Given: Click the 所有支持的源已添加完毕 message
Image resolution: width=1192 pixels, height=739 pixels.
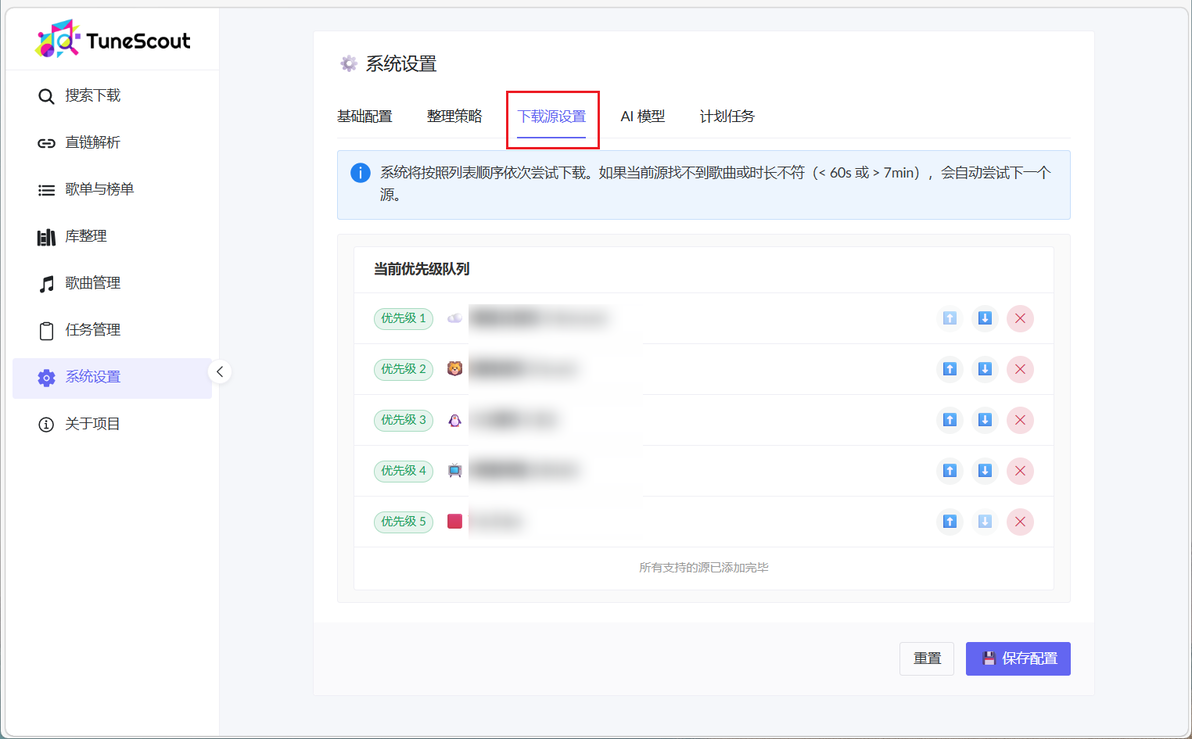Looking at the screenshot, I should [x=704, y=568].
